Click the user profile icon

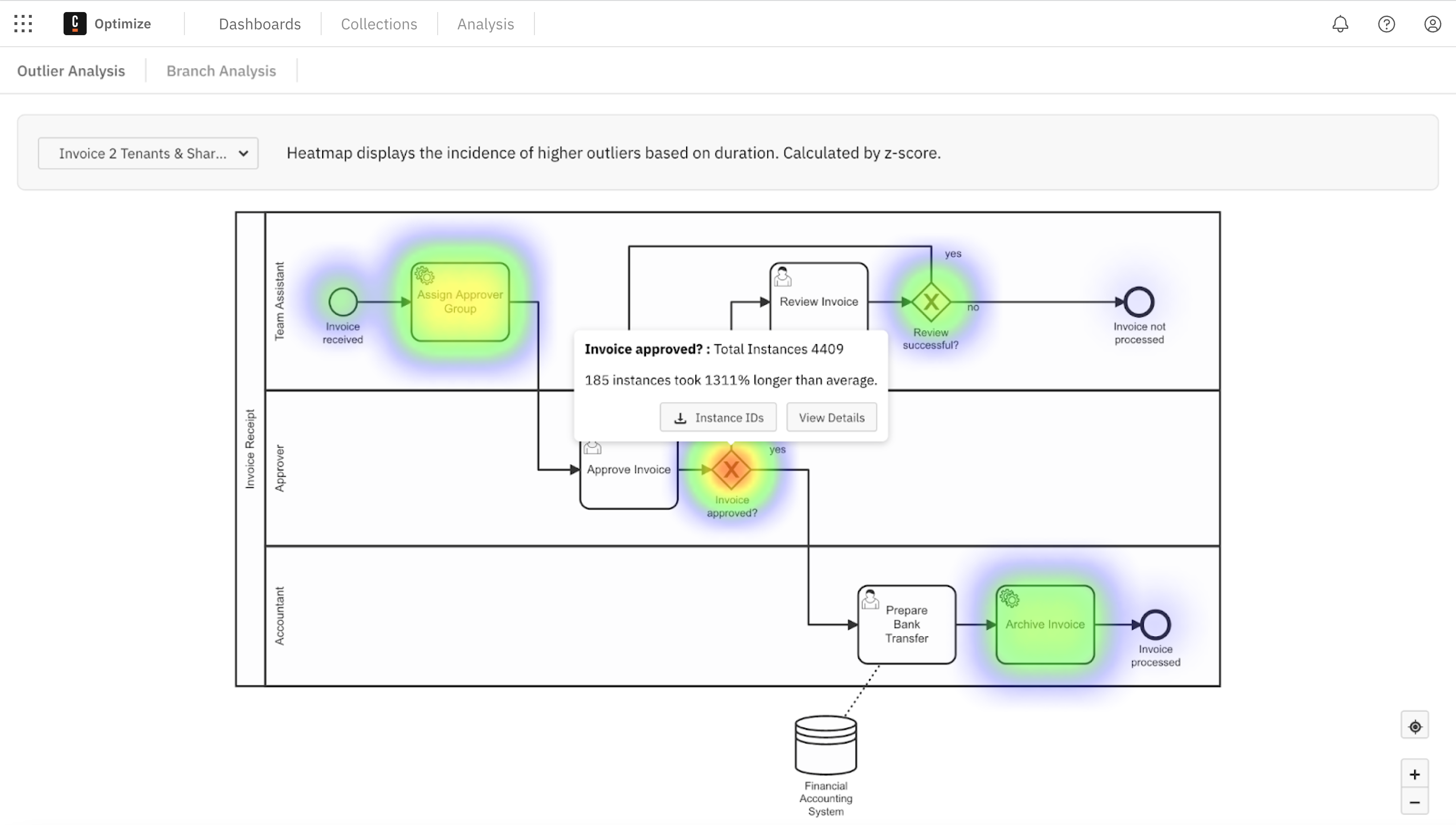[1432, 23]
